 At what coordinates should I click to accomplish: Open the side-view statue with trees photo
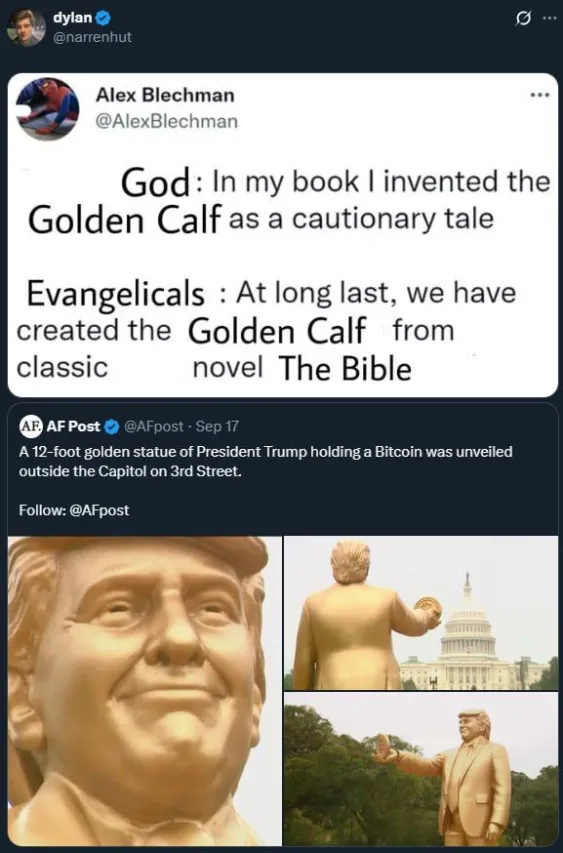coord(421,769)
